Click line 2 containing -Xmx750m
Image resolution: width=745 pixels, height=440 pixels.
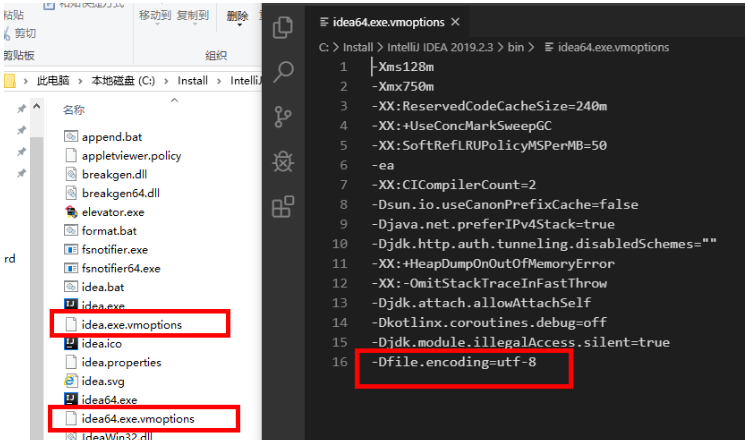[403, 87]
